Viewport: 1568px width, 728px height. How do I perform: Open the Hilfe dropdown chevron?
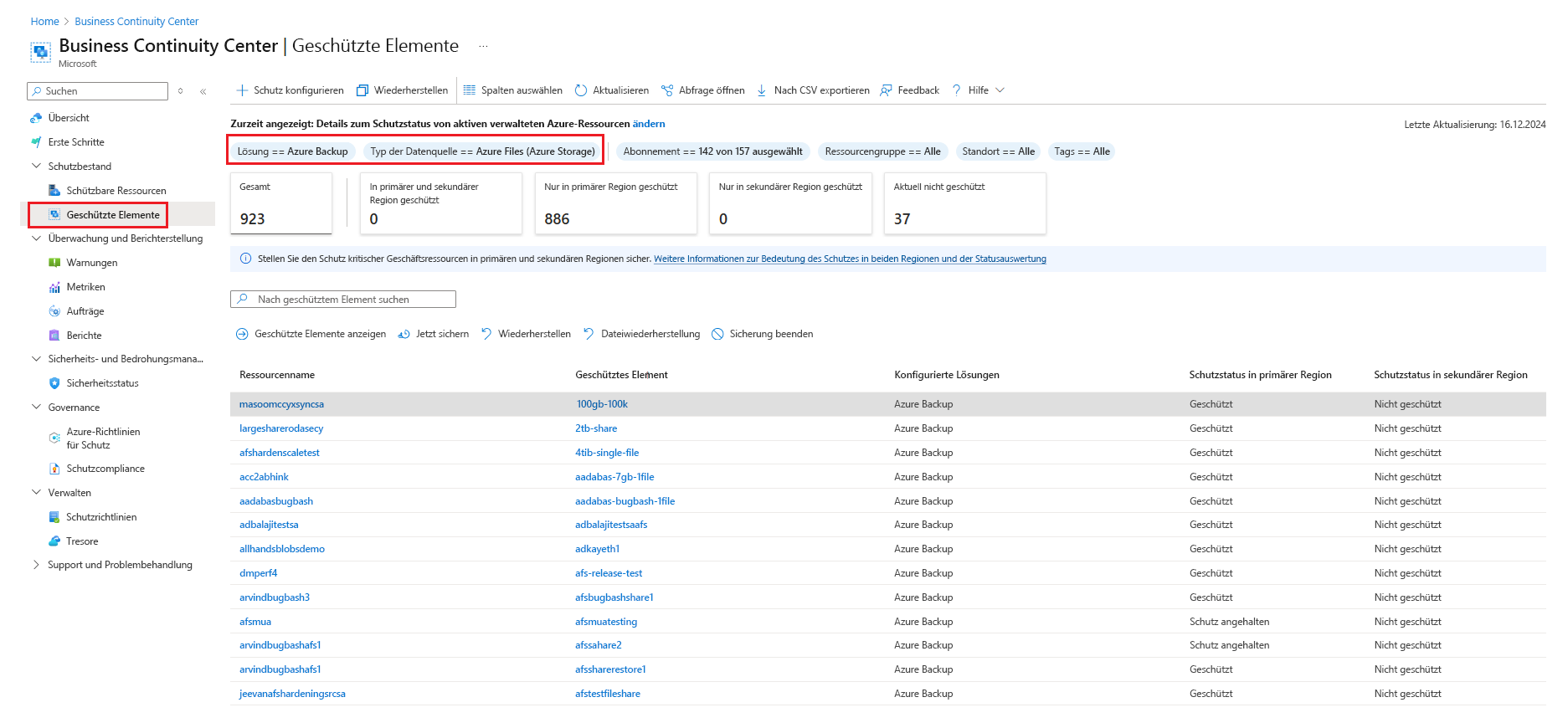tap(1000, 90)
